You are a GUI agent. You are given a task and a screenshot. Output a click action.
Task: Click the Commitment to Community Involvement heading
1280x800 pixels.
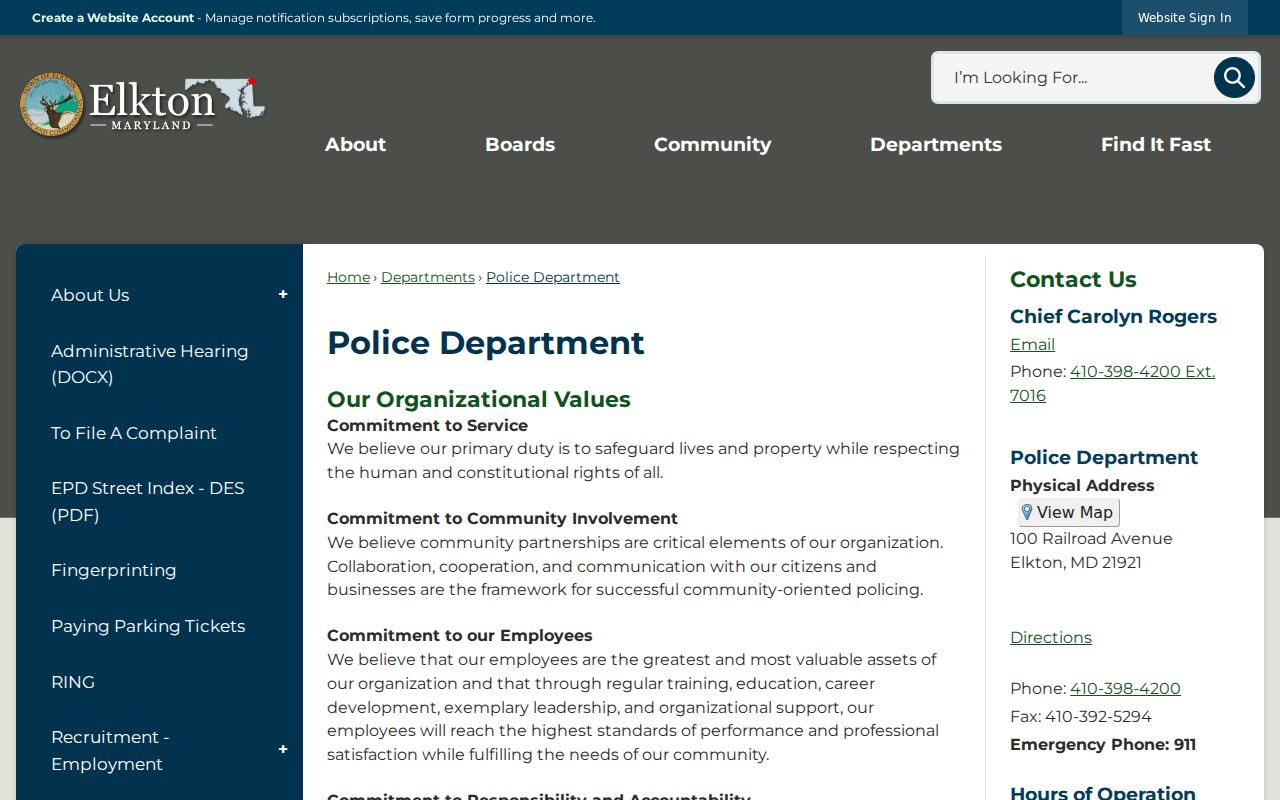502,518
